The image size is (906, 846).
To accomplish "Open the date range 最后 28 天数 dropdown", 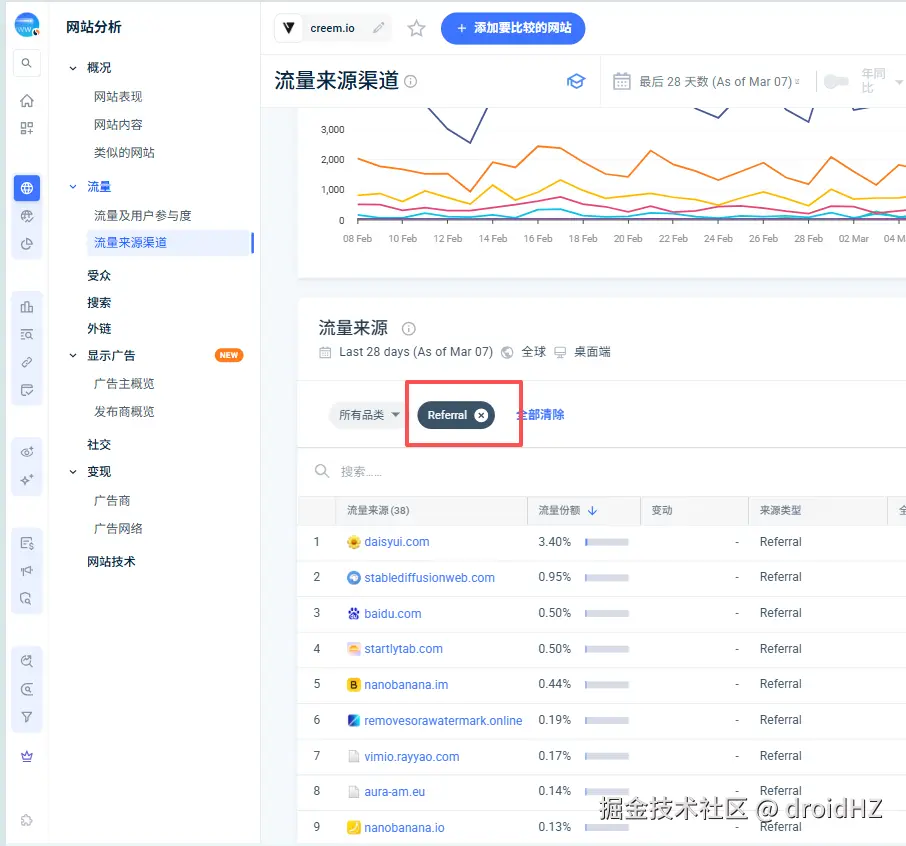I will point(719,81).
